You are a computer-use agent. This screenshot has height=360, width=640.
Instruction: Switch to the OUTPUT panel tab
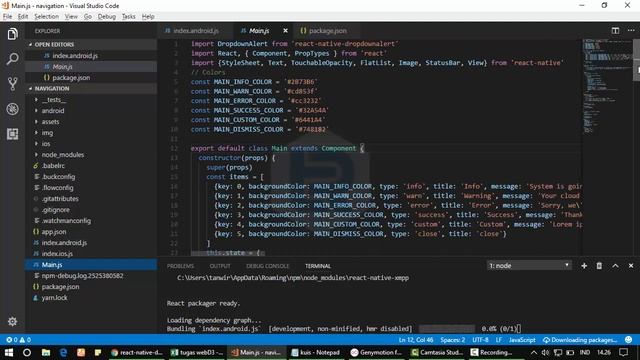[x=220, y=266]
